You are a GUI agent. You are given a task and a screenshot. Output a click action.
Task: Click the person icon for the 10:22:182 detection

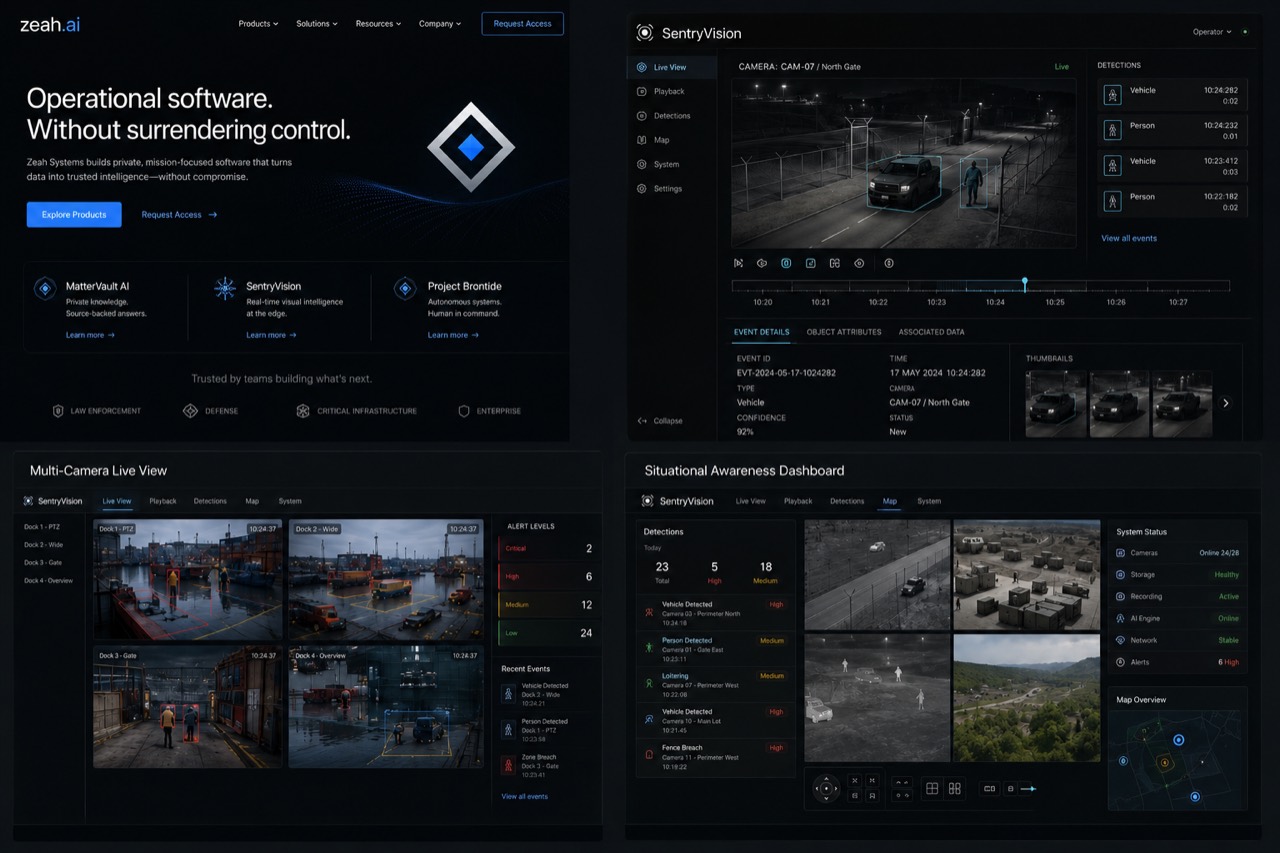(x=1112, y=201)
